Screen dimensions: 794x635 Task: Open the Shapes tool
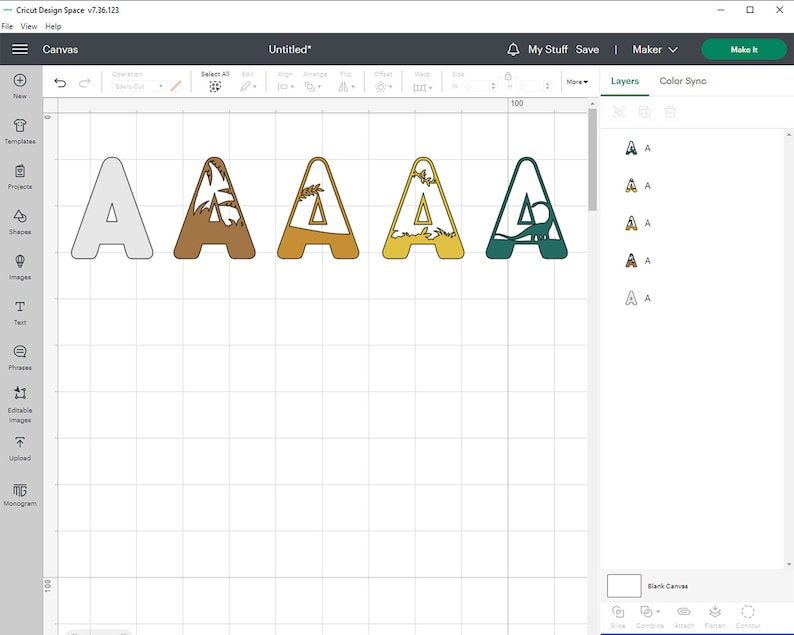click(20, 222)
